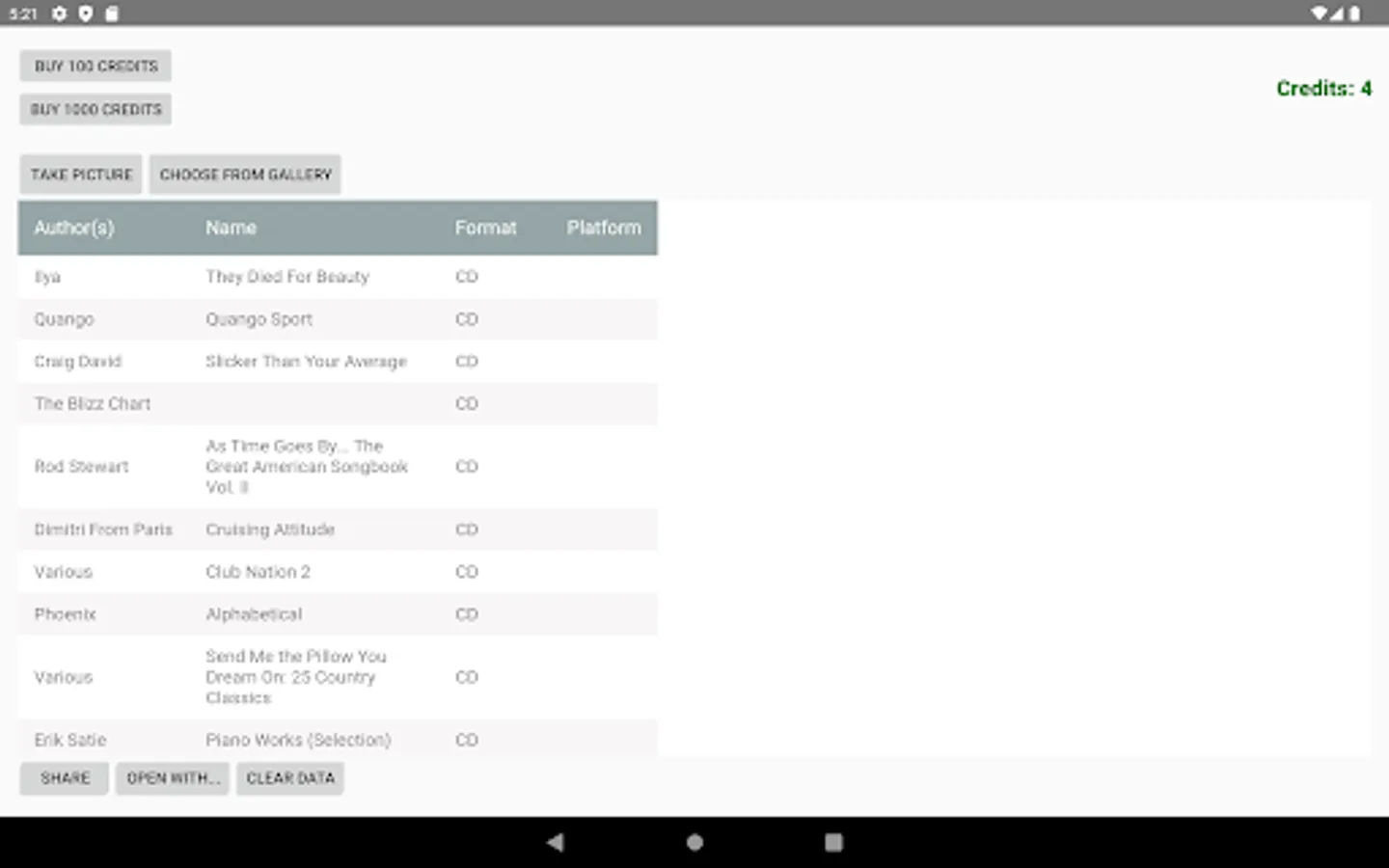Tap the Recents square button

point(833,842)
